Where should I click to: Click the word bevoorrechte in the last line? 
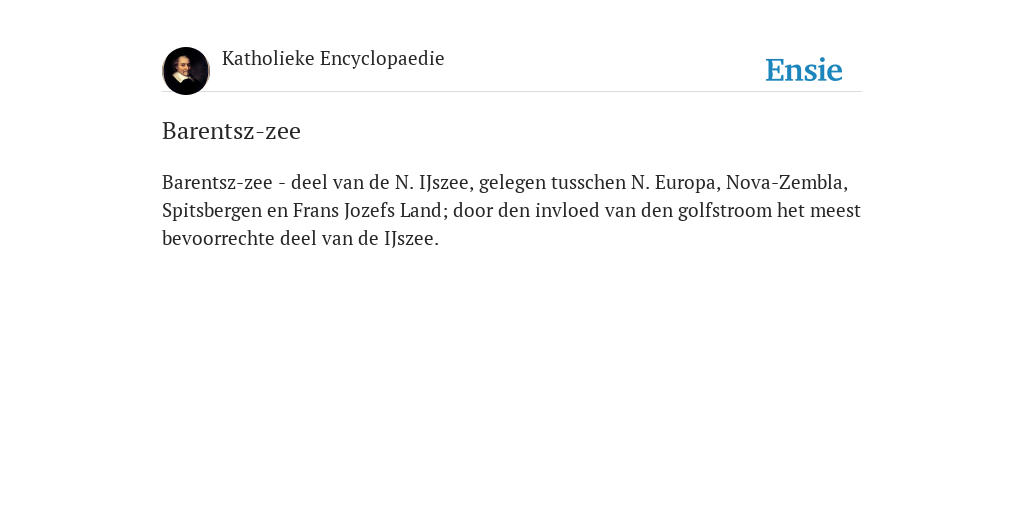[x=218, y=239]
